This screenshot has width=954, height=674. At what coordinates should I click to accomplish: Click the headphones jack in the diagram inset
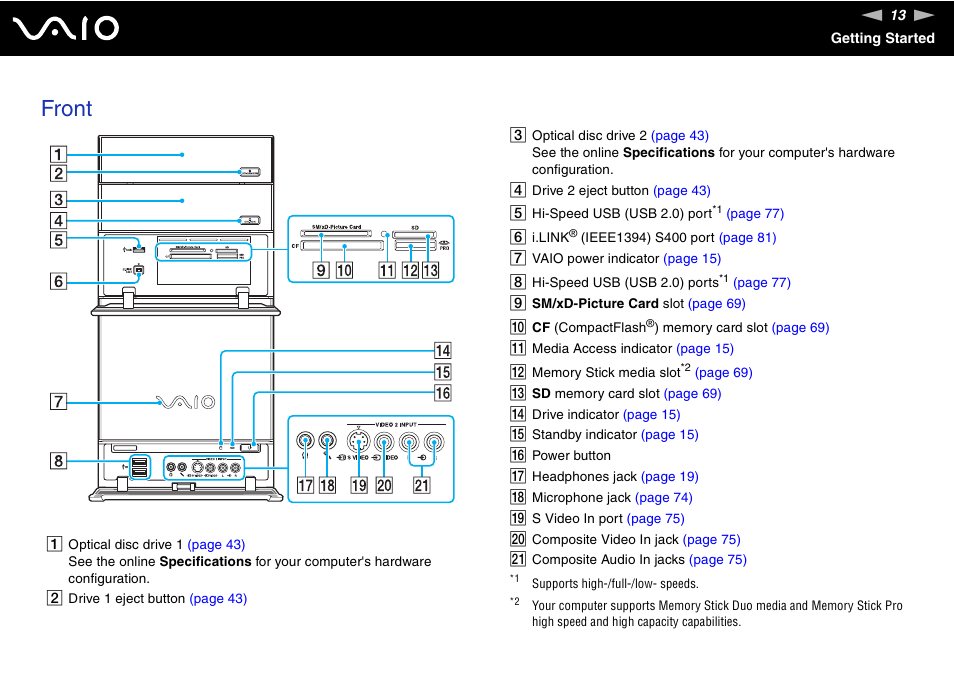coord(305,440)
